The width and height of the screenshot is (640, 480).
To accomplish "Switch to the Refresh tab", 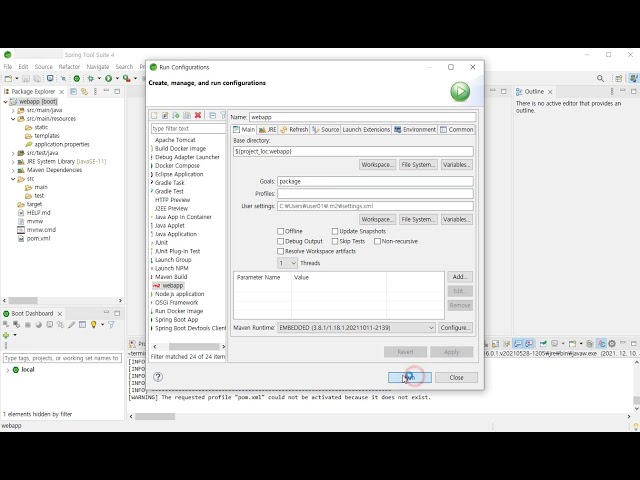I will click(294, 129).
